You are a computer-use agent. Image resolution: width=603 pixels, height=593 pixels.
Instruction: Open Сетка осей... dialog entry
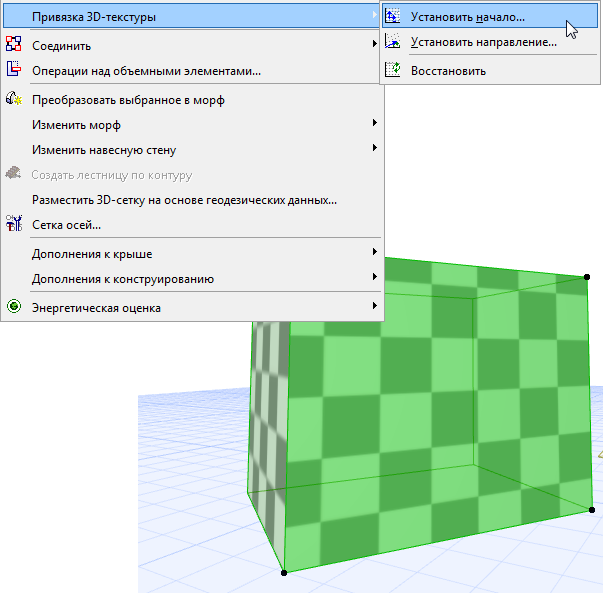(191, 225)
